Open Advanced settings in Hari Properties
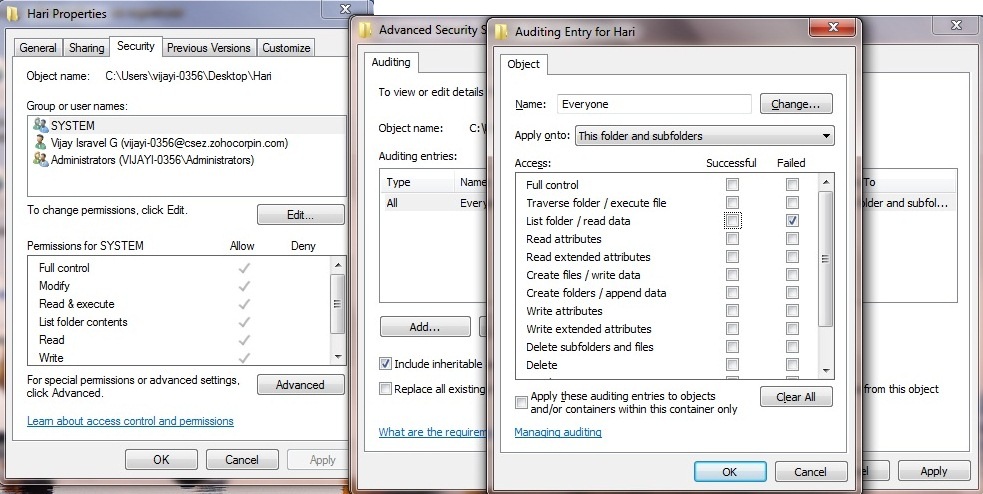This screenshot has width=983, height=494. point(300,384)
